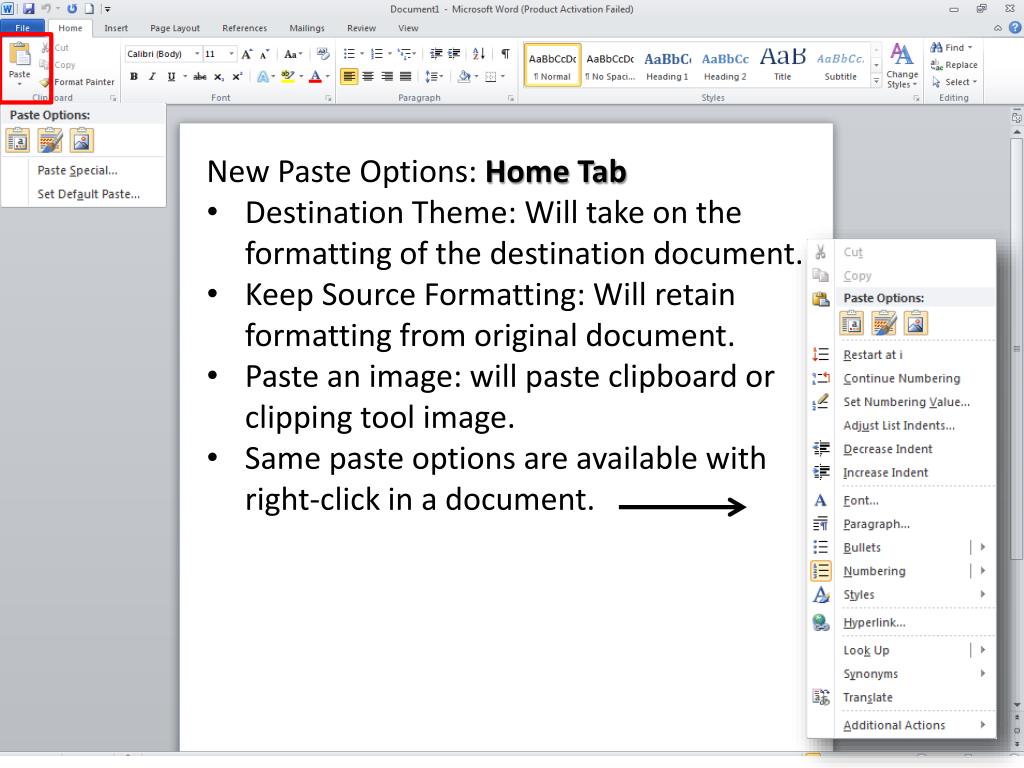
Task: Click the Shrink Font icon
Action: click(264, 54)
